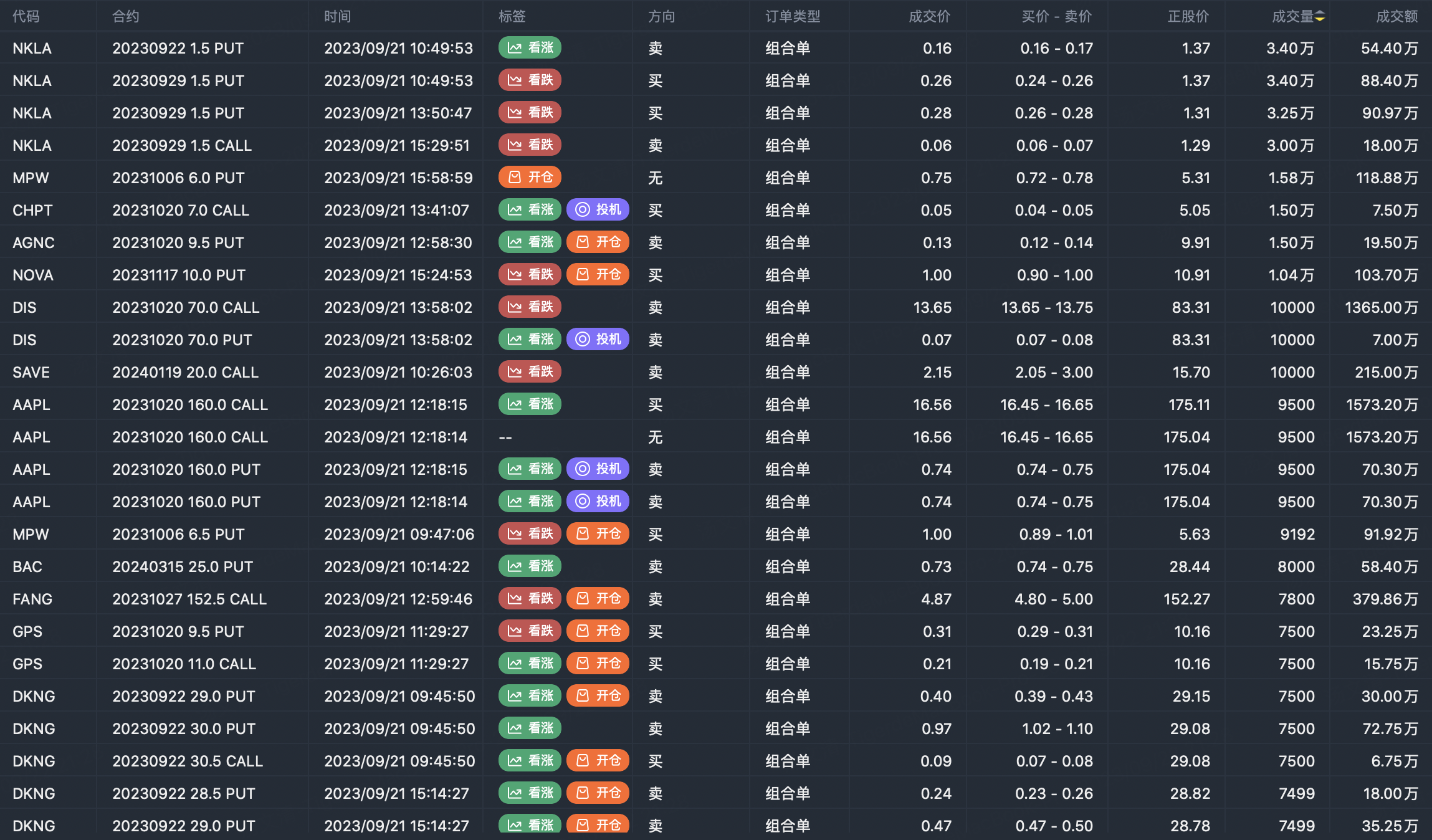1432x840 pixels.
Task: Select the SAVE ticker cell
Action: point(31,372)
